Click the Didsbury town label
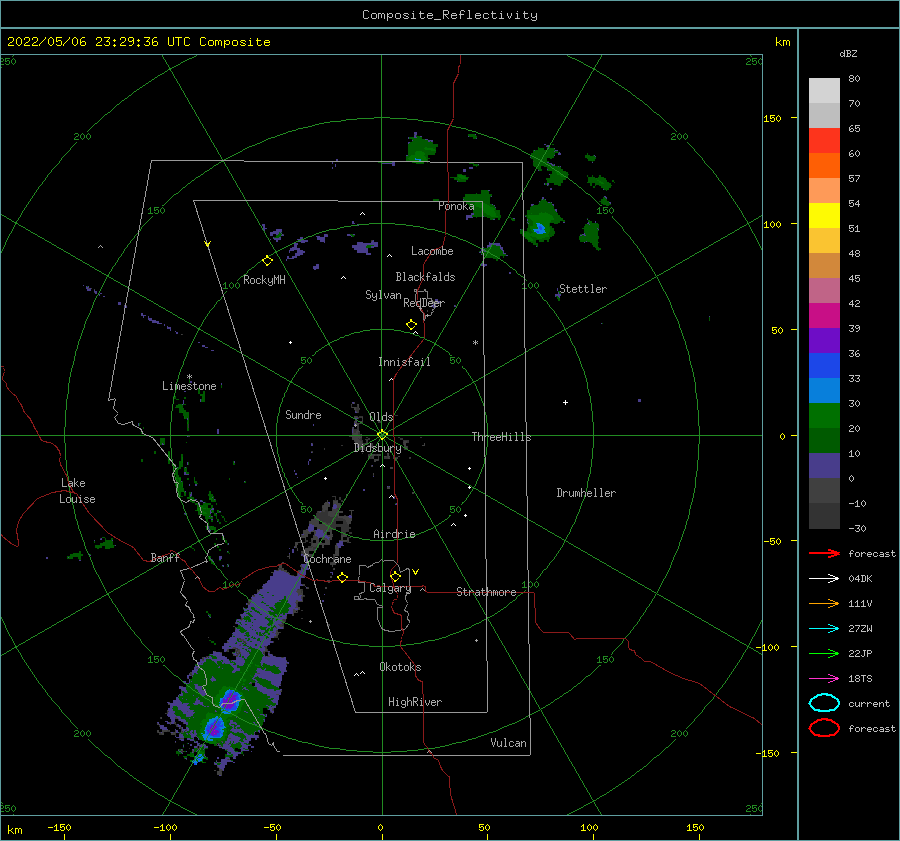 point(377,448)
